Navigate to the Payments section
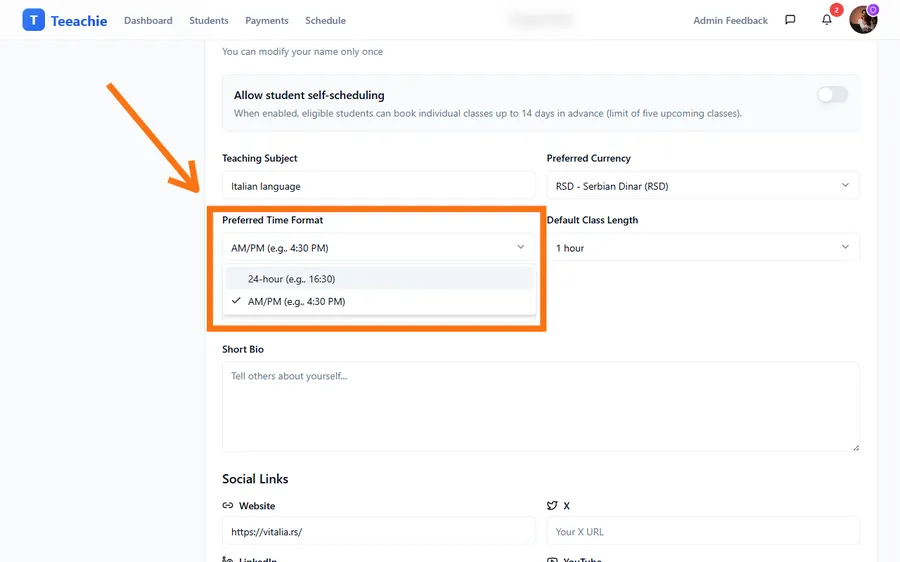The width and height of the screenshot is (900, 562). [x=267, y=21]
